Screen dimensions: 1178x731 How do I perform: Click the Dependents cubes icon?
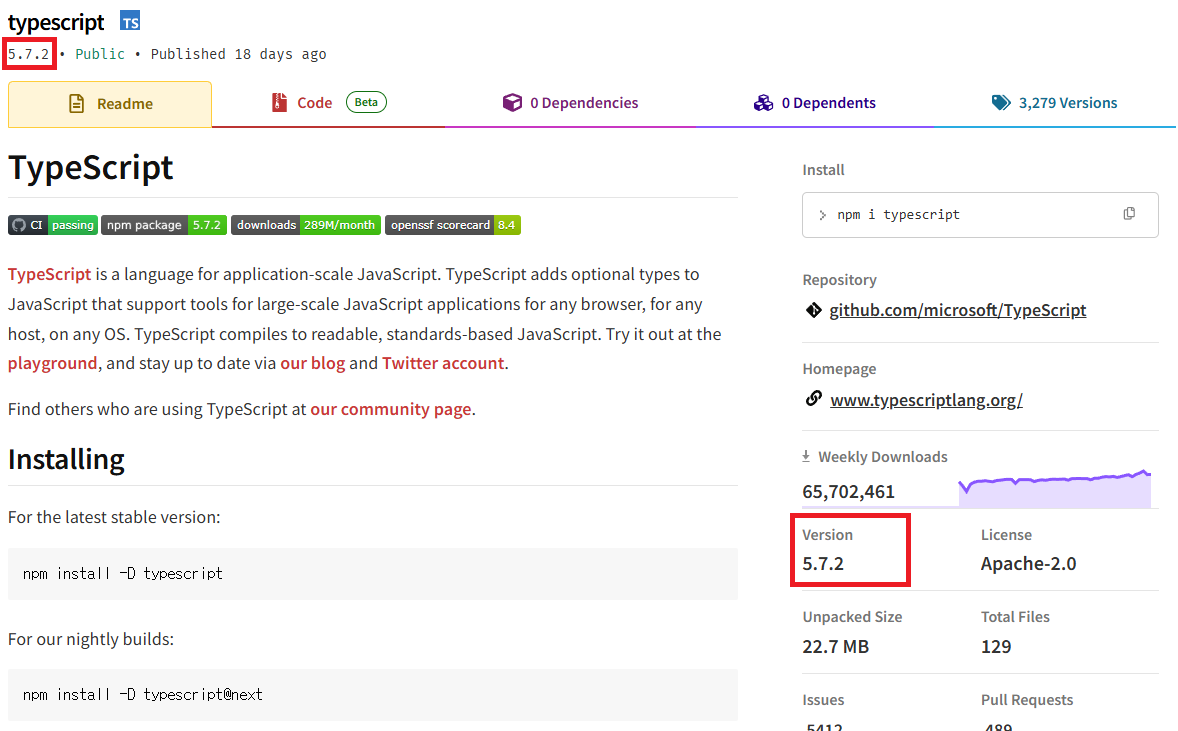point(763,103)
